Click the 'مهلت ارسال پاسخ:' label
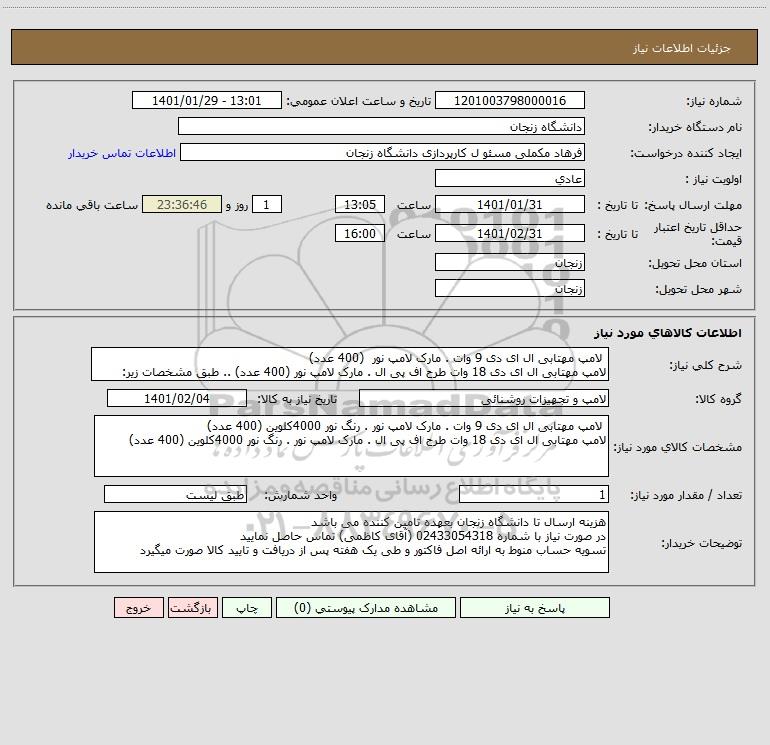This screenshot has width=770, height=745. tap(693, 205)
